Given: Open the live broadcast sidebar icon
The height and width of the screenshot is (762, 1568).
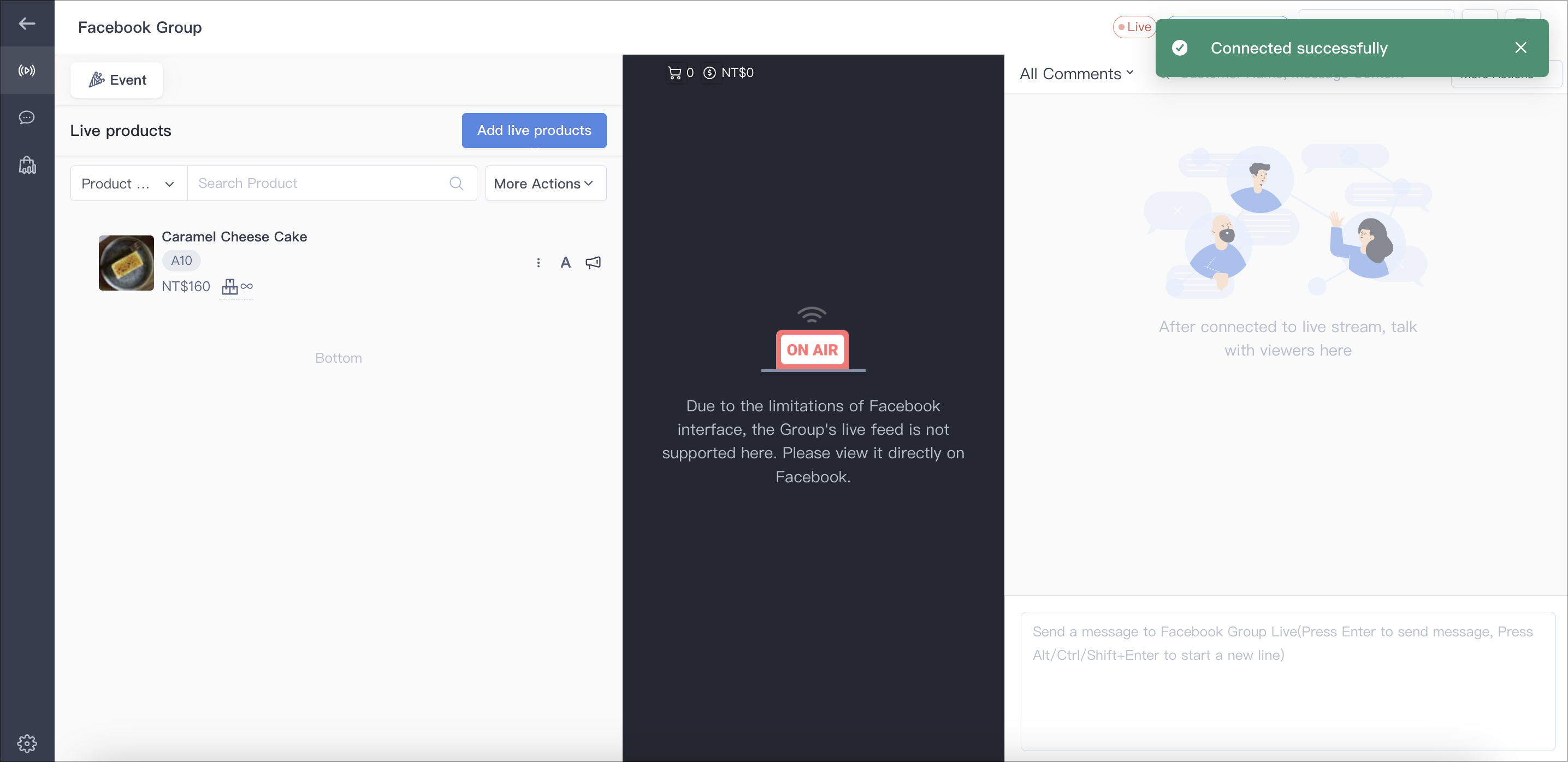Looking at the screenshot, I should (x=27, y=70).
